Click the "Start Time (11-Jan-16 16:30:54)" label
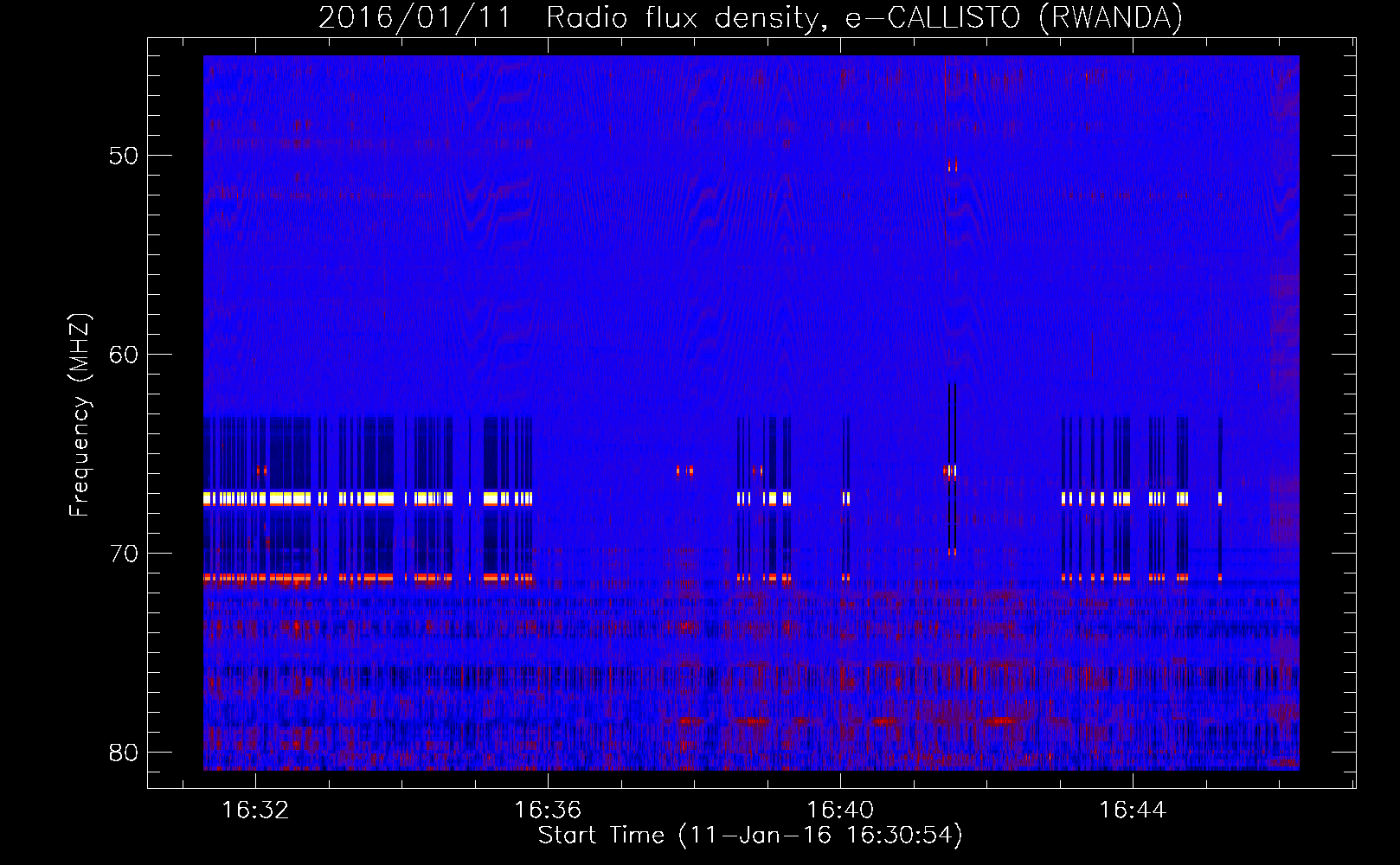The height and width of the screenshot is (865, 1400). (750, 836)
